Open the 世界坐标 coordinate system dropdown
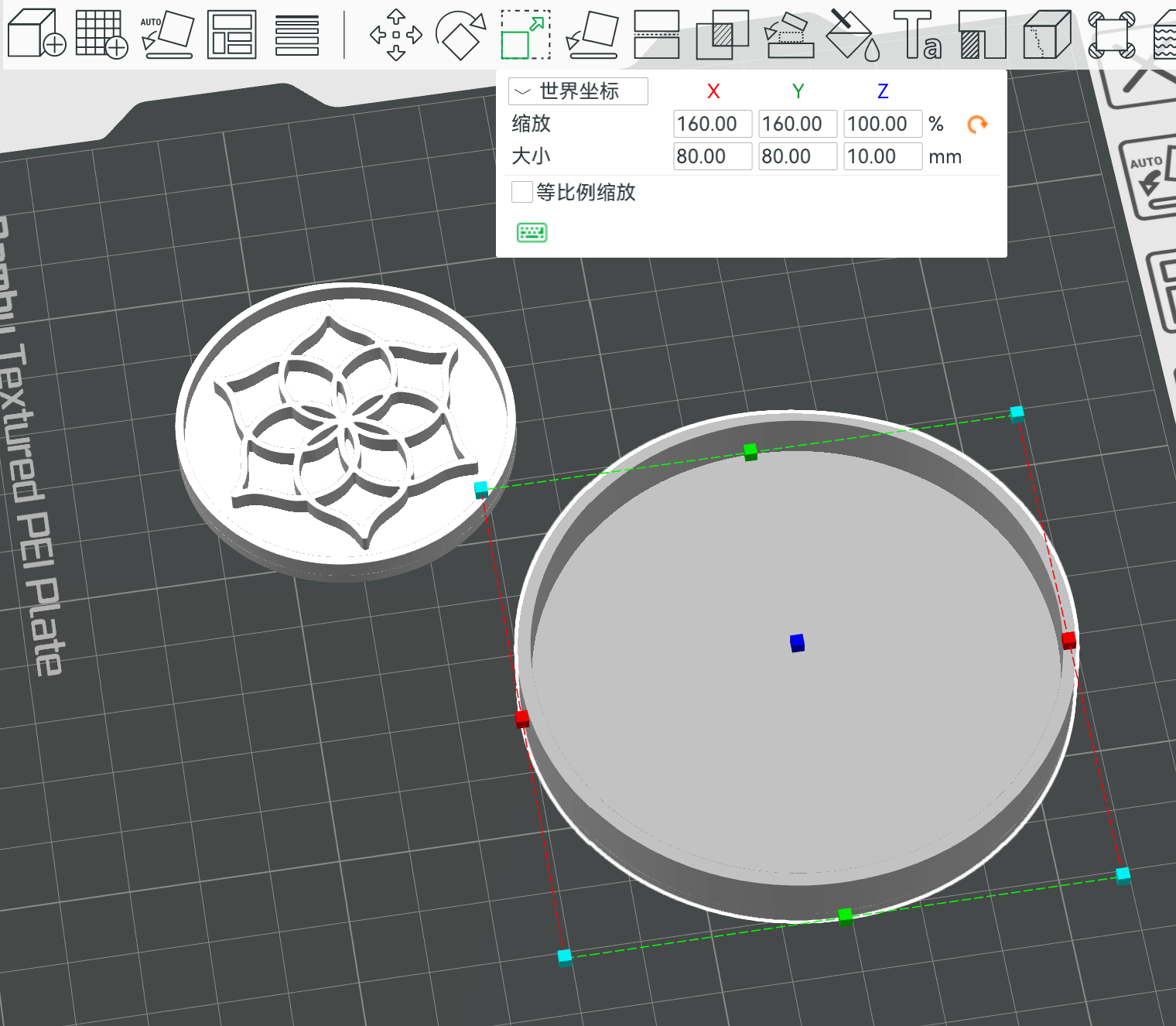 [578, 91]
